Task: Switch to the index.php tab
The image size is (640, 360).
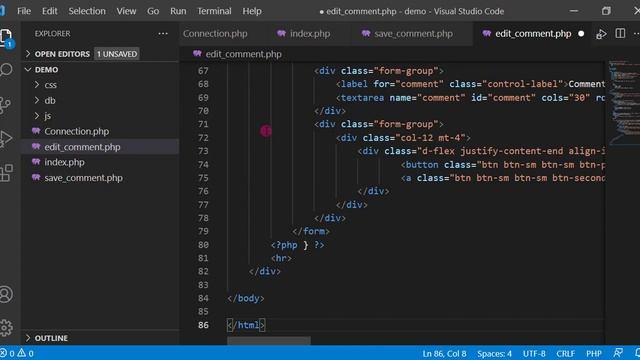Action: coord(310,34)
